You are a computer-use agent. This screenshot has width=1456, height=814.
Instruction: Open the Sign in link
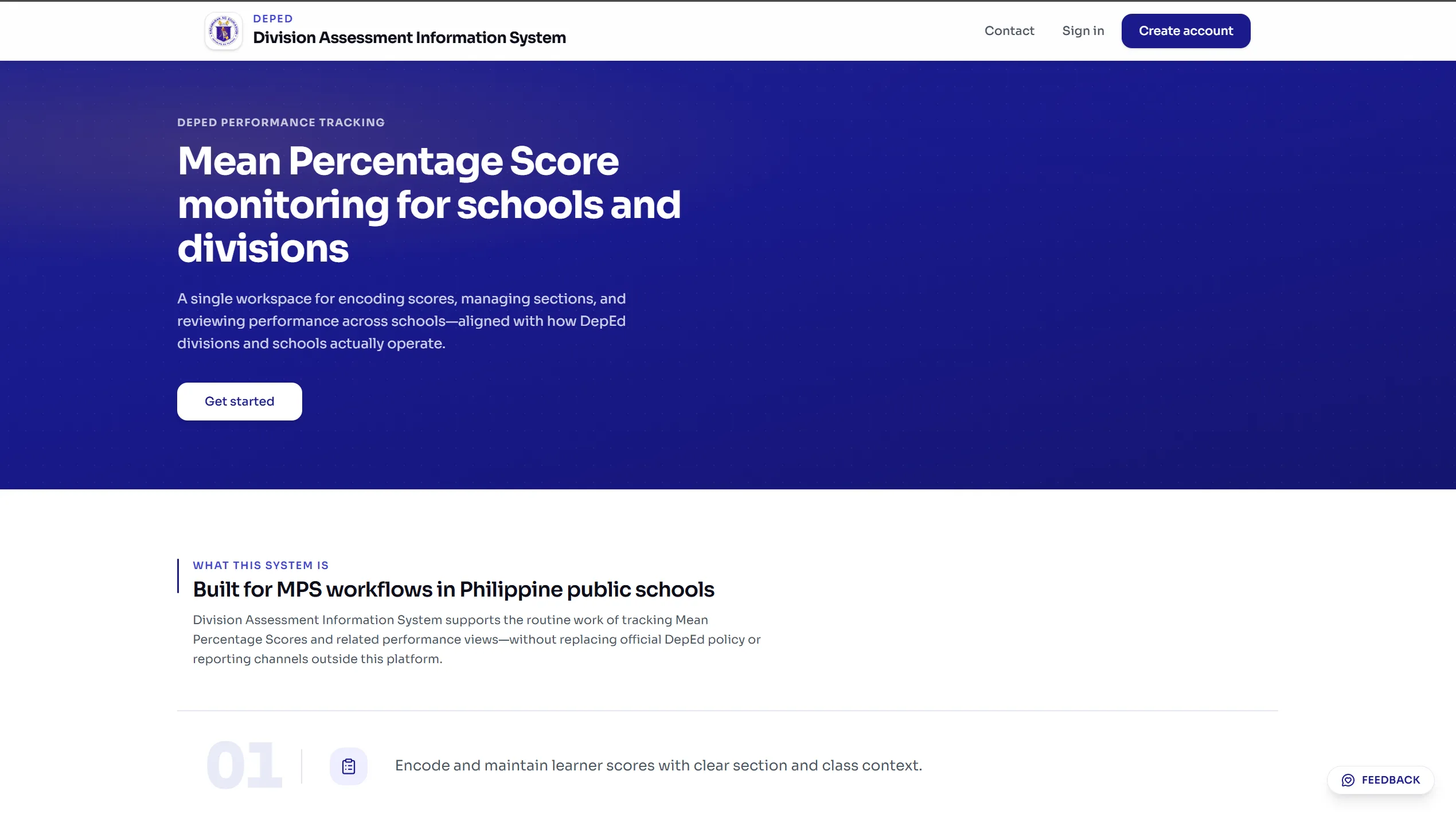[1083, 31]
